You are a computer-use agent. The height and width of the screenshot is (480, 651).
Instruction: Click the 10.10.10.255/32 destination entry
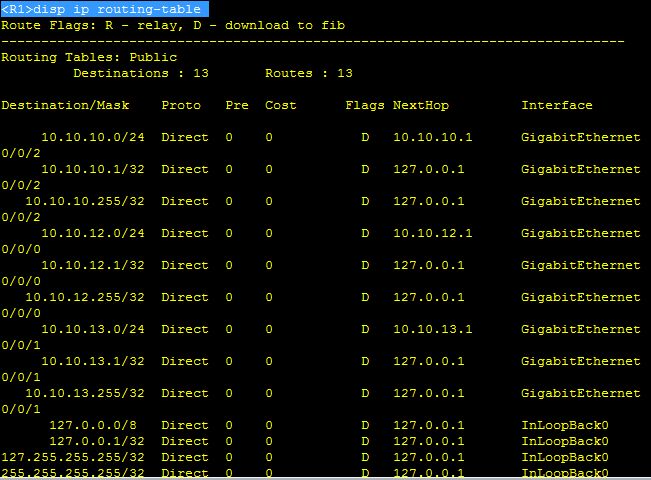point(85,201)
